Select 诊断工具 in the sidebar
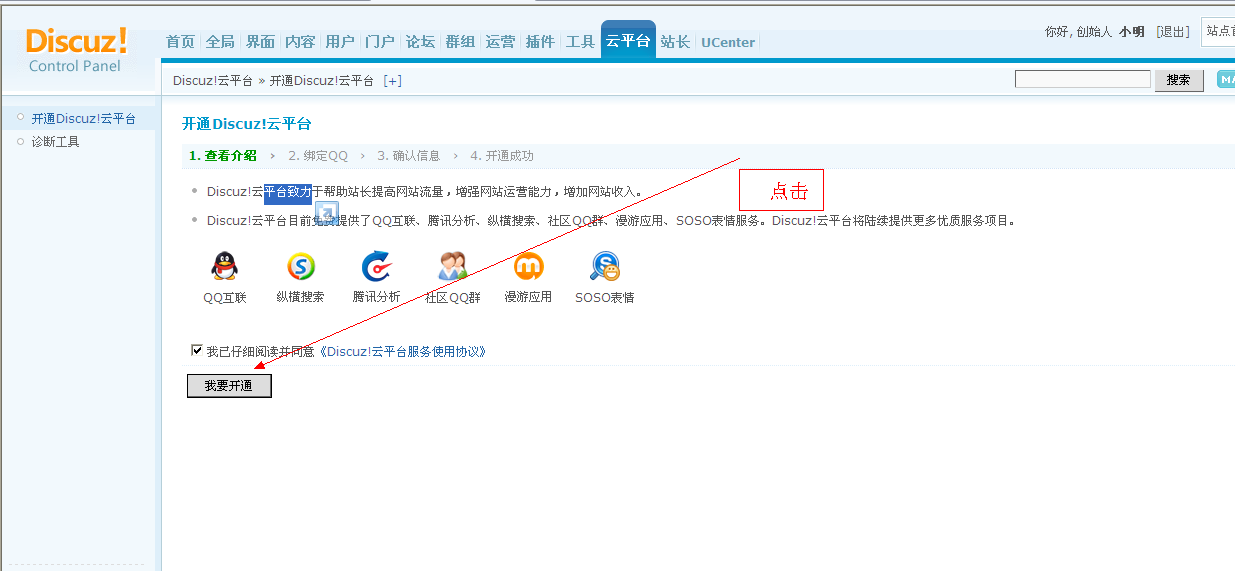 55,142
